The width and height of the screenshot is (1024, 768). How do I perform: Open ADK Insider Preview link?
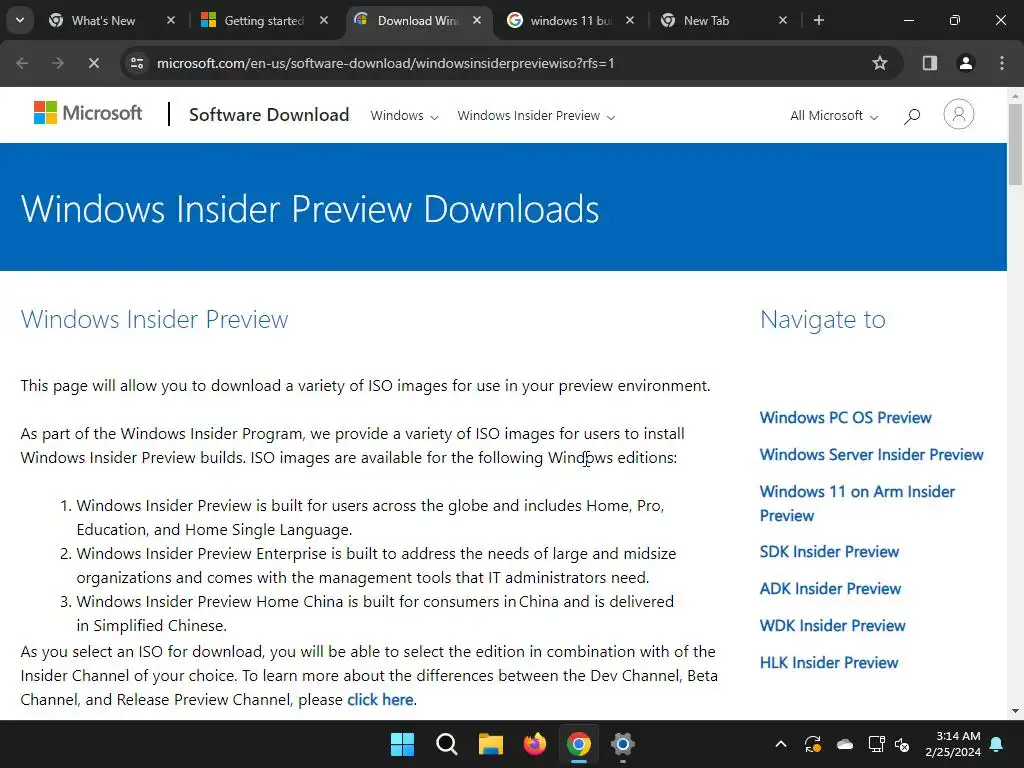click(830, 588)
